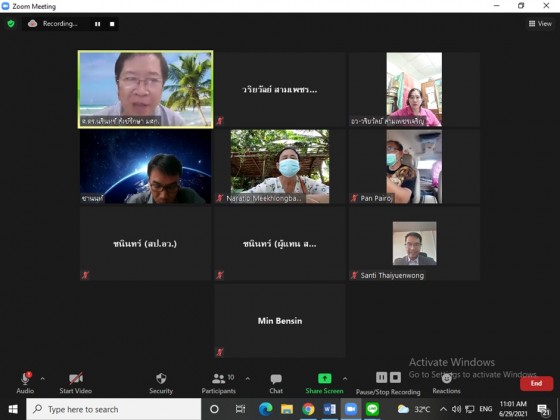The image size is (560, 420).
Task: Open the notification center icon
Action: (544, 410)
